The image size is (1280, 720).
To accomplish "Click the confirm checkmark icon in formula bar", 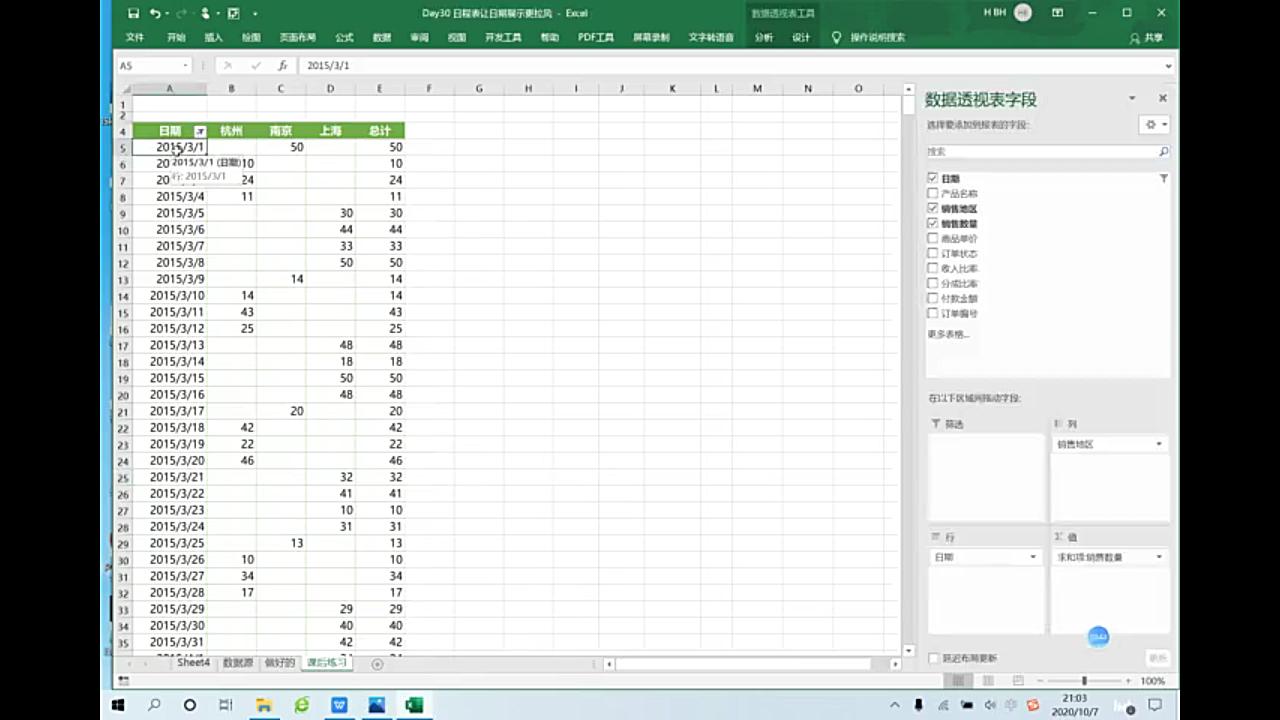I will (256, 65).
